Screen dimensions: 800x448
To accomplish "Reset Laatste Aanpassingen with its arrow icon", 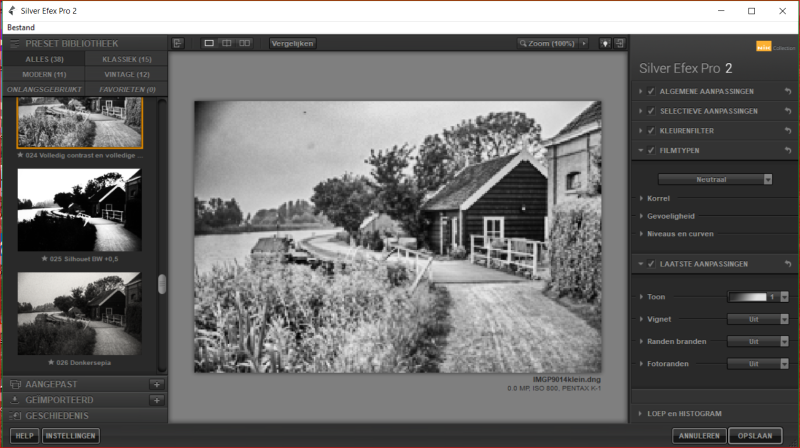I will (x=788, y=264).
